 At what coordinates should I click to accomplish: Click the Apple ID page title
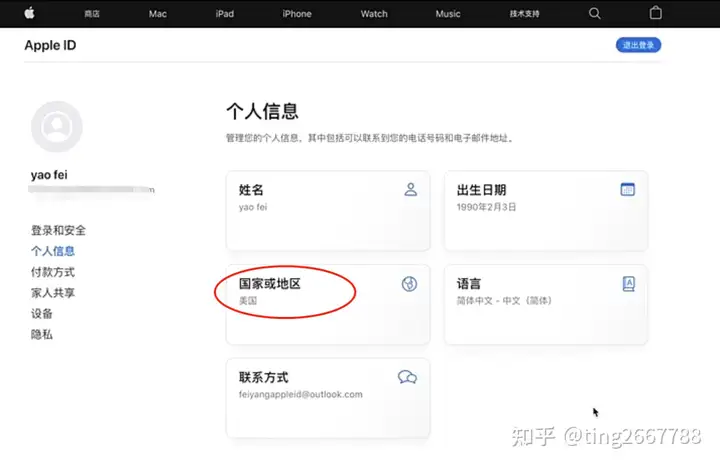pyautogui.click(x=51, y=45)
